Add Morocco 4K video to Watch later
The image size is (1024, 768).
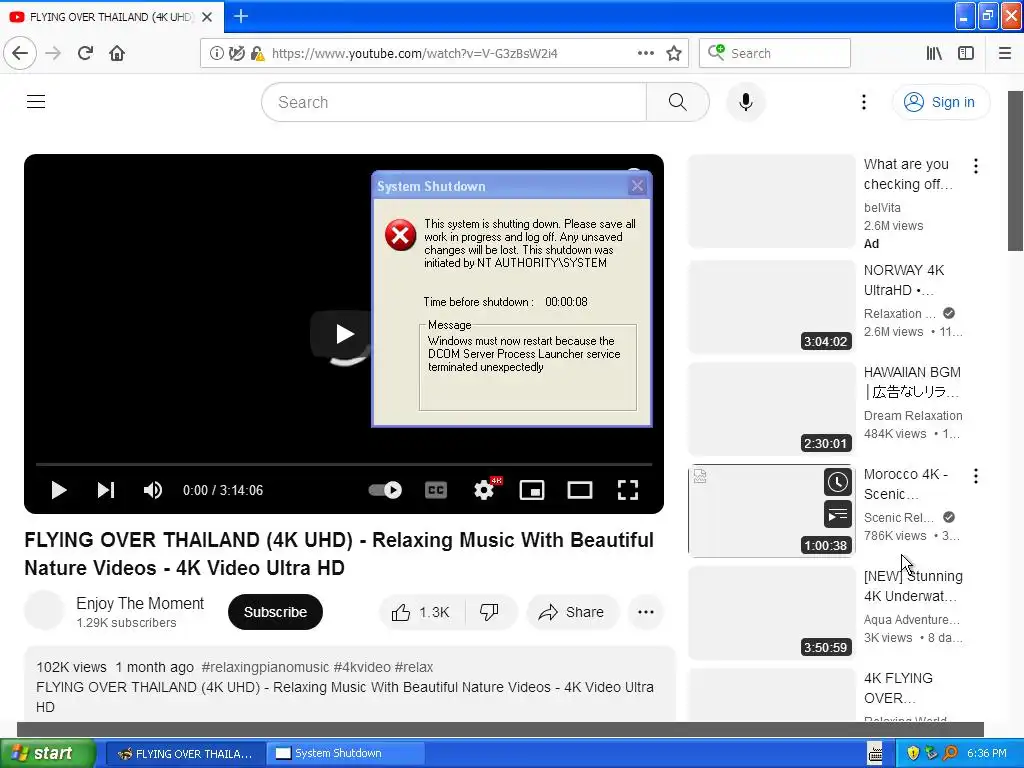point(837,483)
